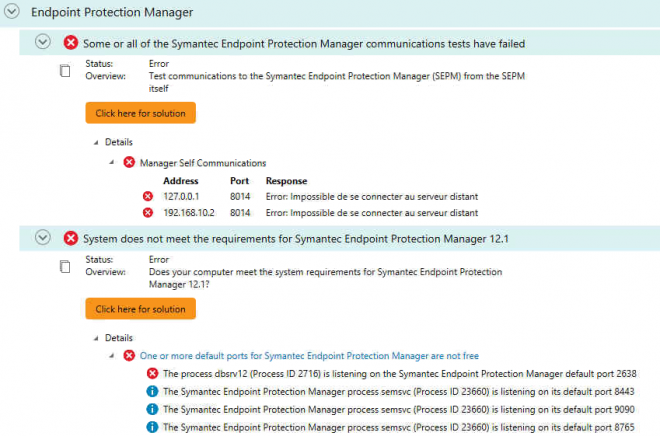Collapse the Manager Self Communications triangle

[112, 162]
